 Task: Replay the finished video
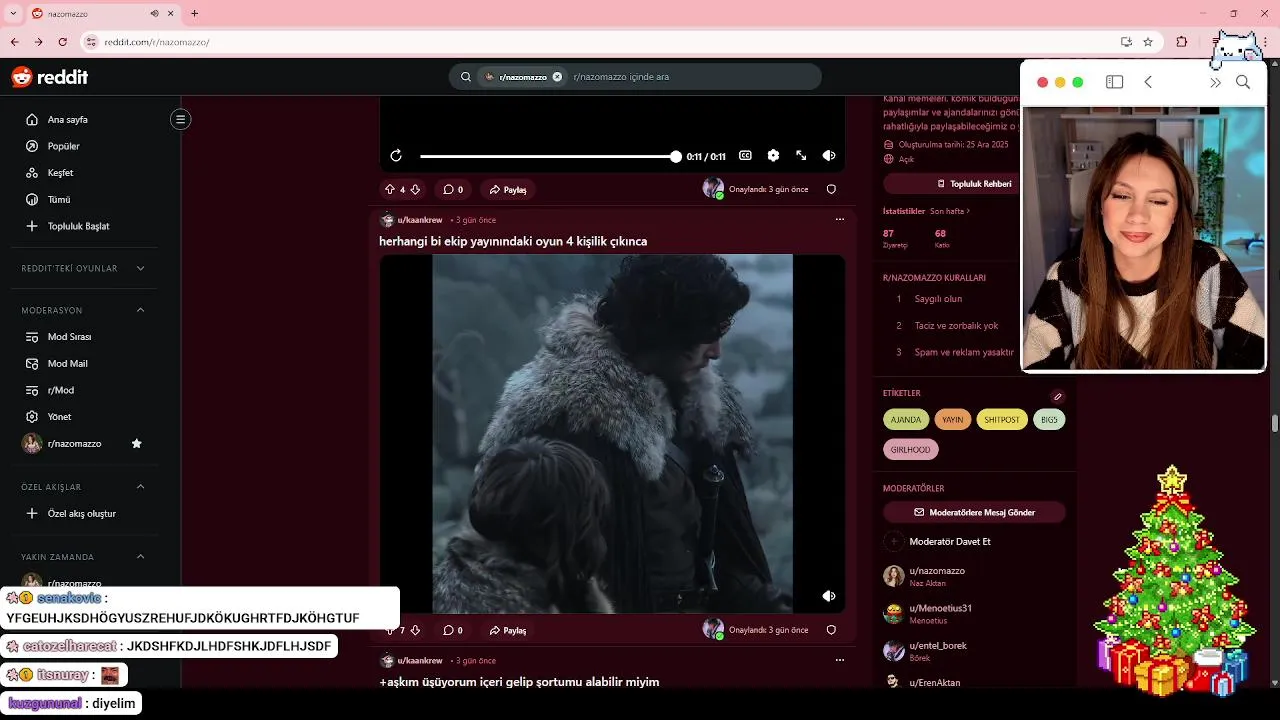click(396, 156)
